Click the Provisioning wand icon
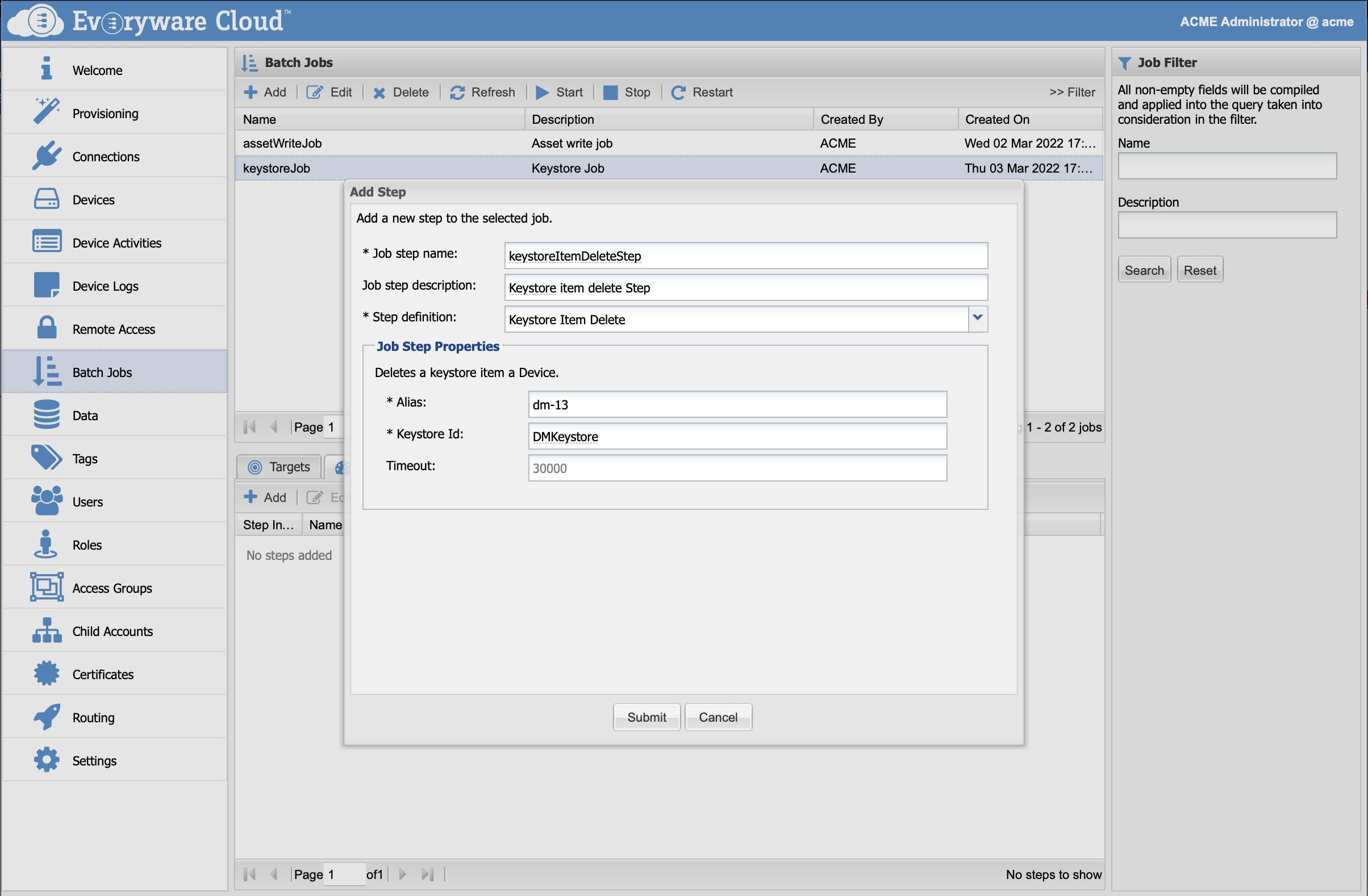 47,112
